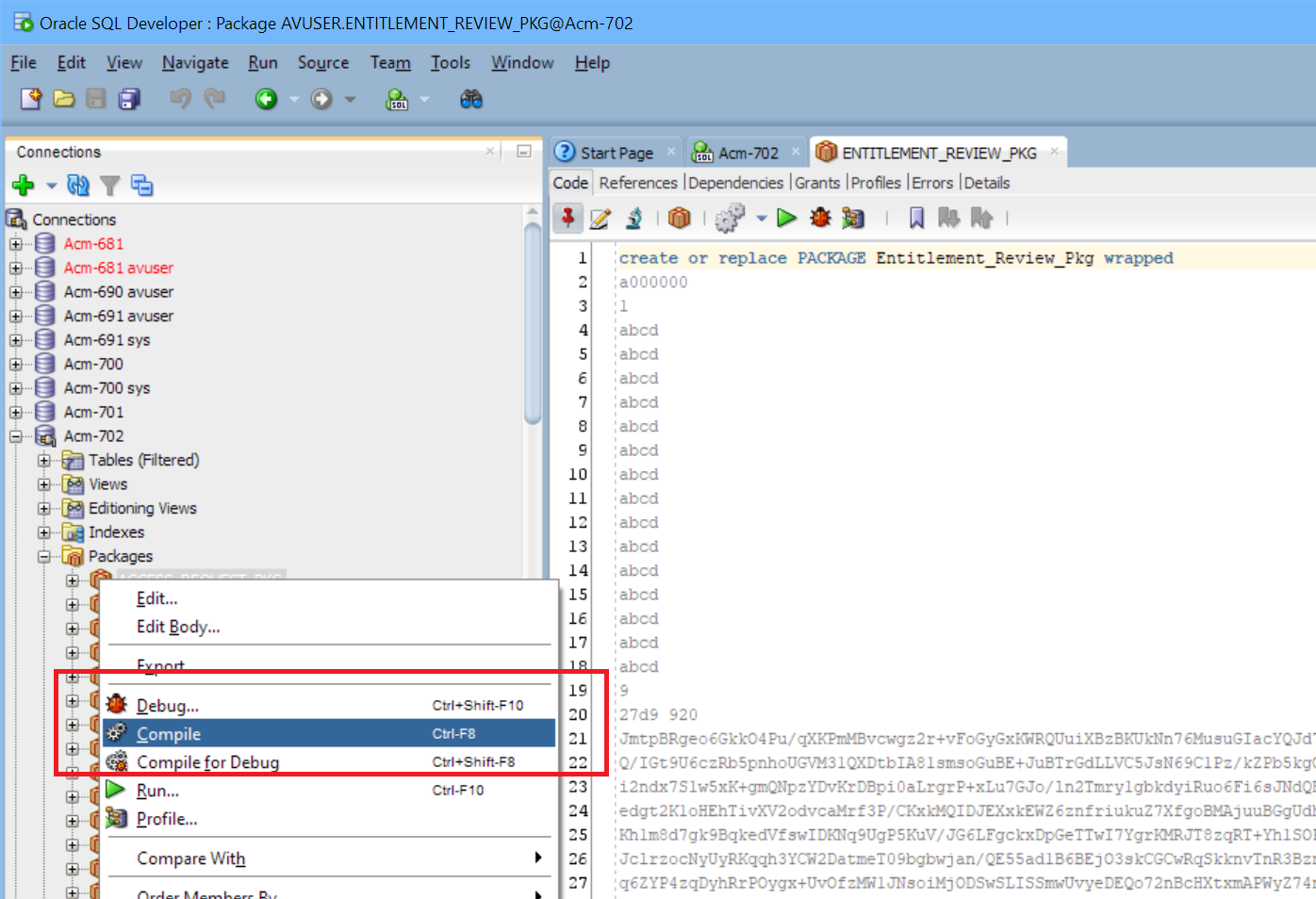Create a new connection with the green plus
Viewport: 1316px width, 899px height.
point(21,185)
